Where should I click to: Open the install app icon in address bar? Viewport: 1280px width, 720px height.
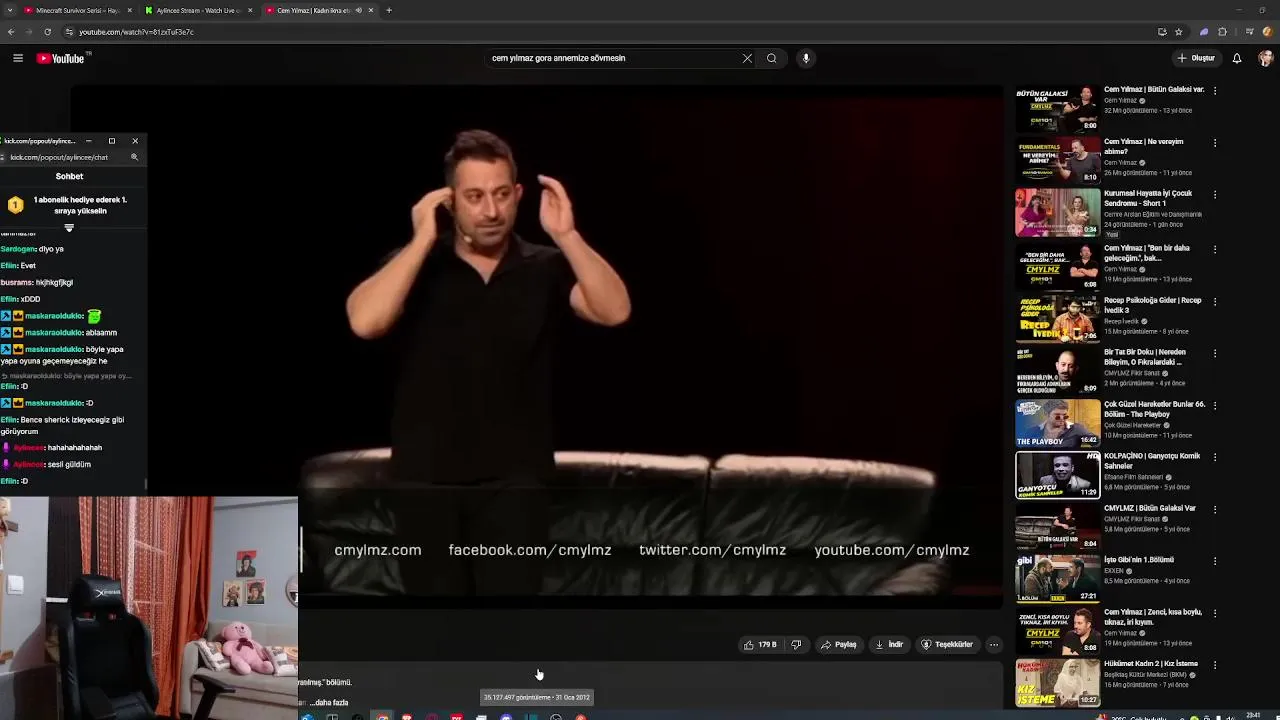[1162, 32]
